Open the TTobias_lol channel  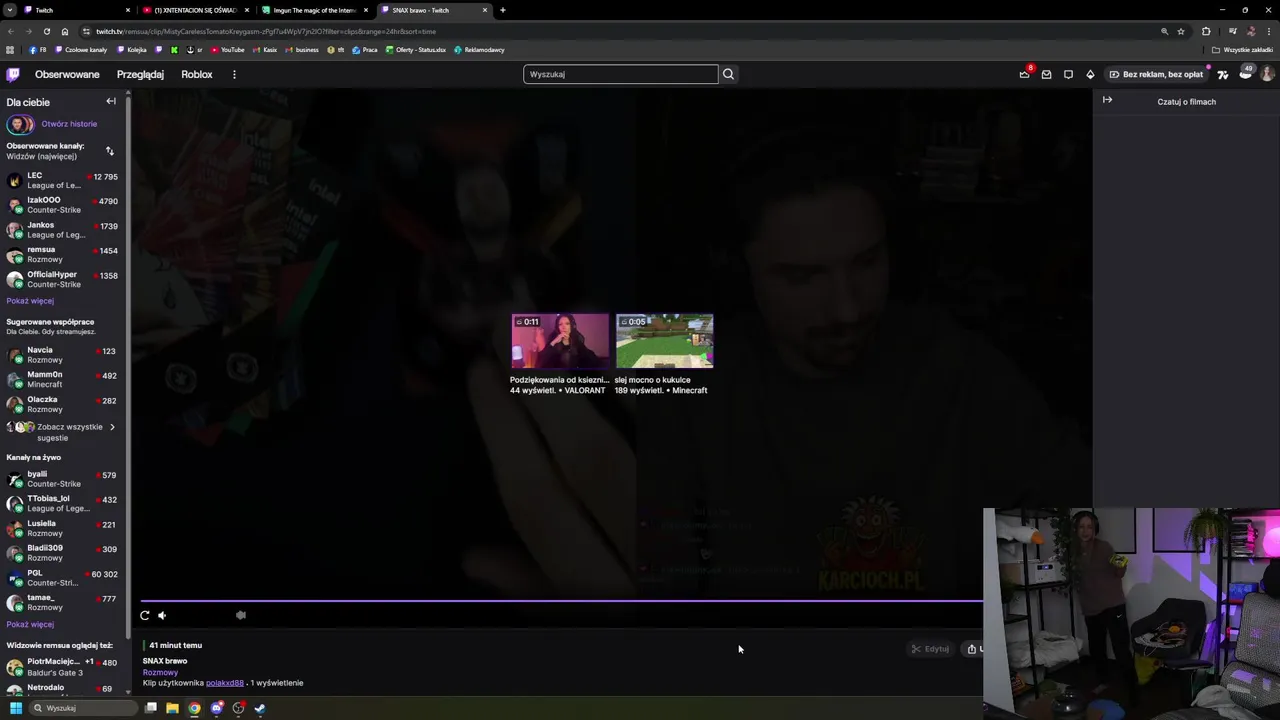pyautogui.click(x=62, y=503)
